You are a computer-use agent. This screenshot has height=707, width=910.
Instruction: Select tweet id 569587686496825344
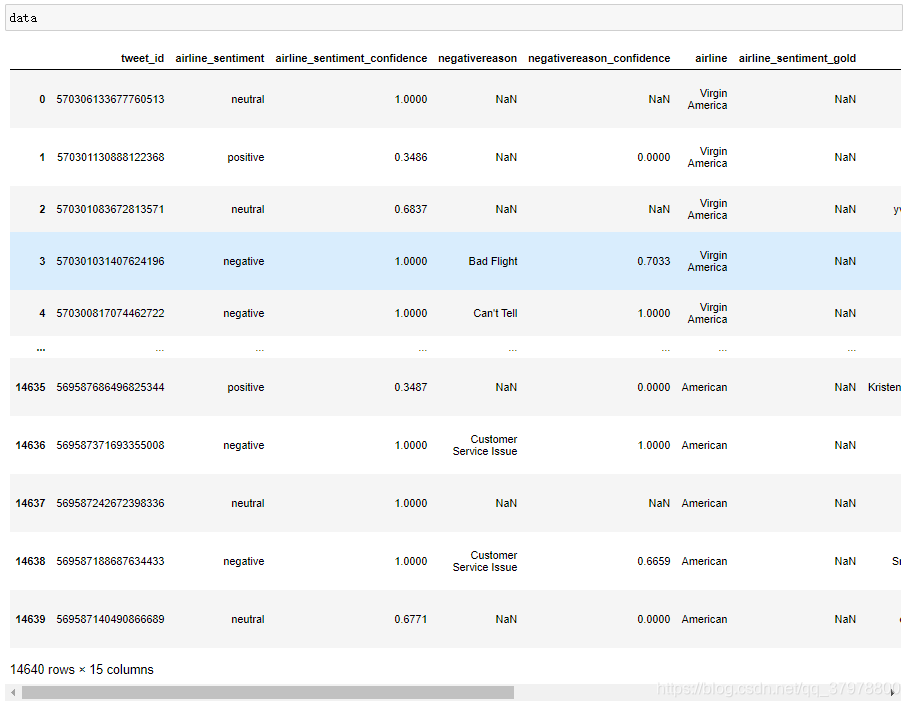coord(110,387)
